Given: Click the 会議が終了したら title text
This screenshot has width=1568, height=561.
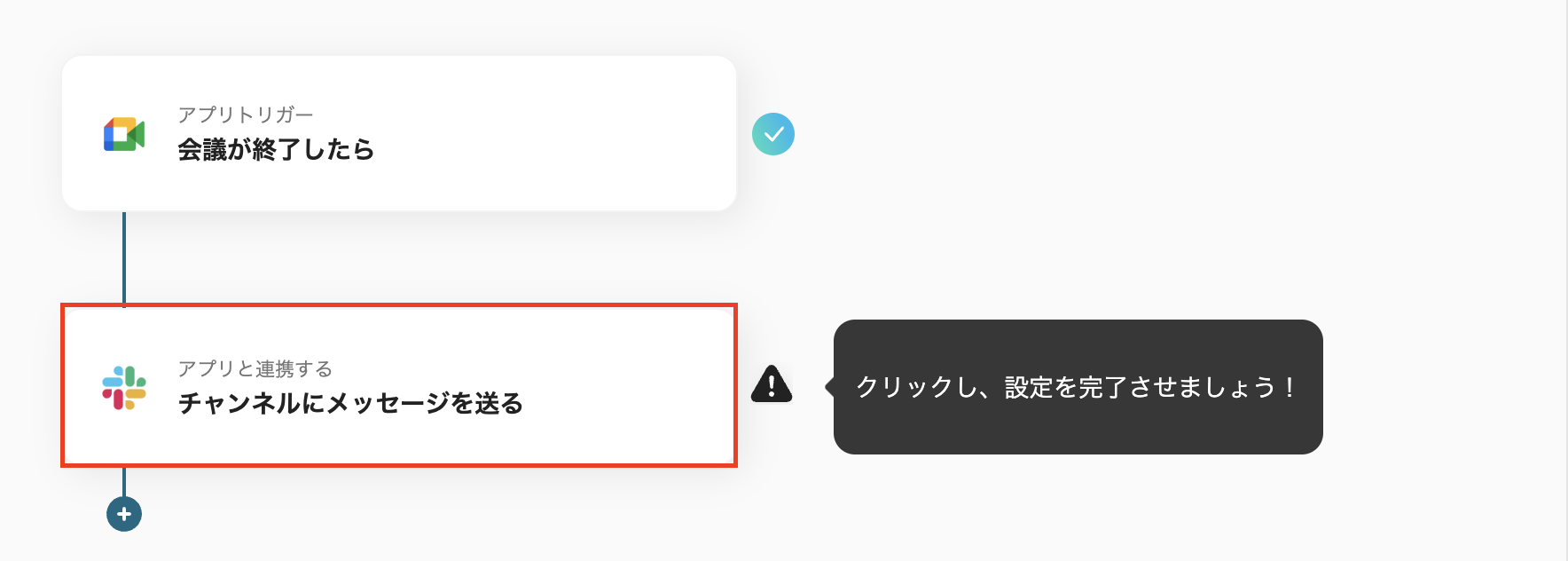Looking at the screenshot, I should [x=275, y=150].
